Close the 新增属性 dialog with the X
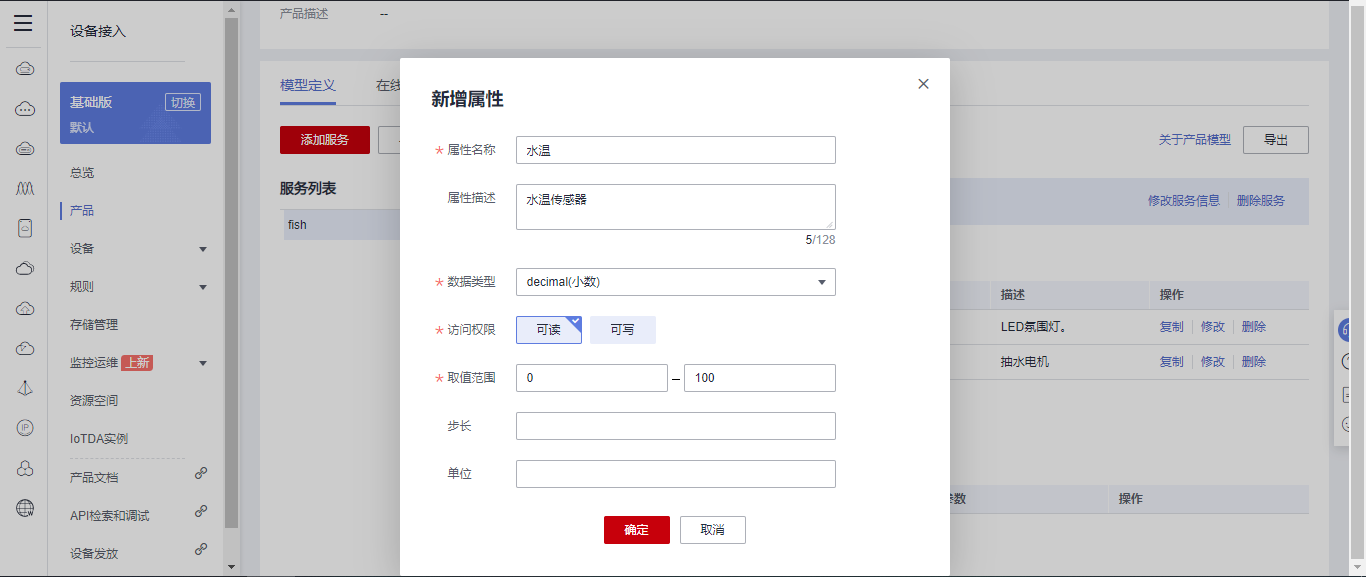Image resolution: width=1366 pixels, height=577 pixels. [x=923, y=84]
